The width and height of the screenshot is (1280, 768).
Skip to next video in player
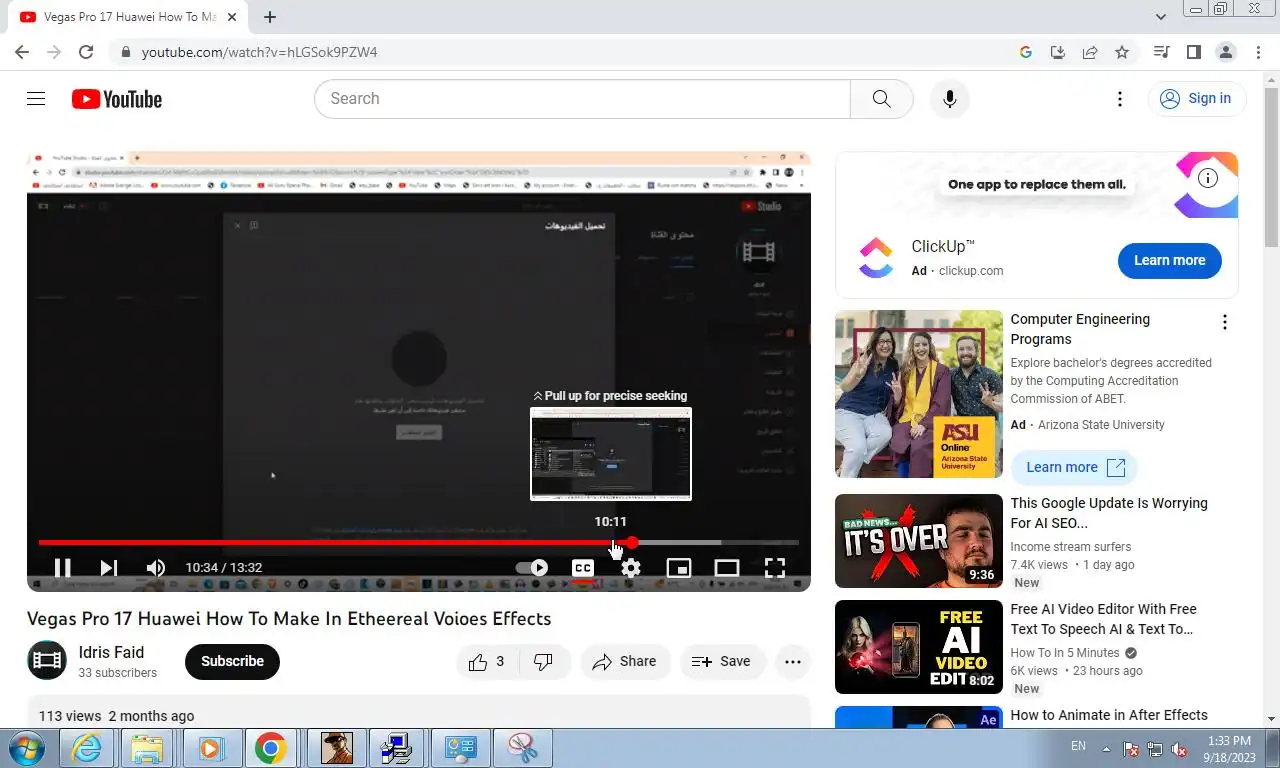109,568
